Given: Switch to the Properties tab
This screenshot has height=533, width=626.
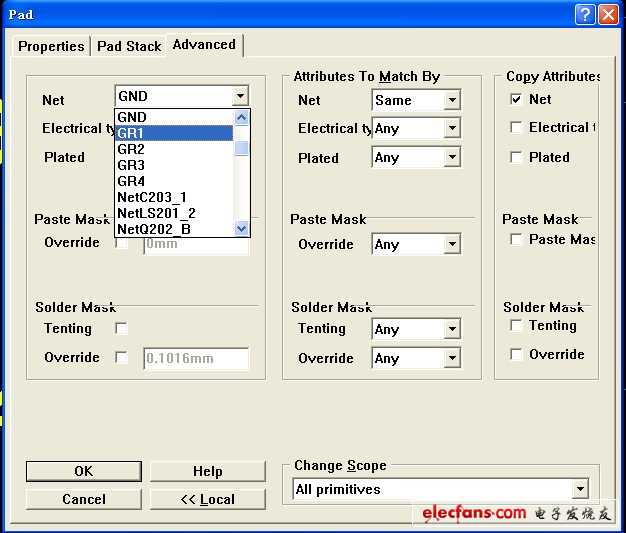Looking at the screenshot, I should coord(51,46).
